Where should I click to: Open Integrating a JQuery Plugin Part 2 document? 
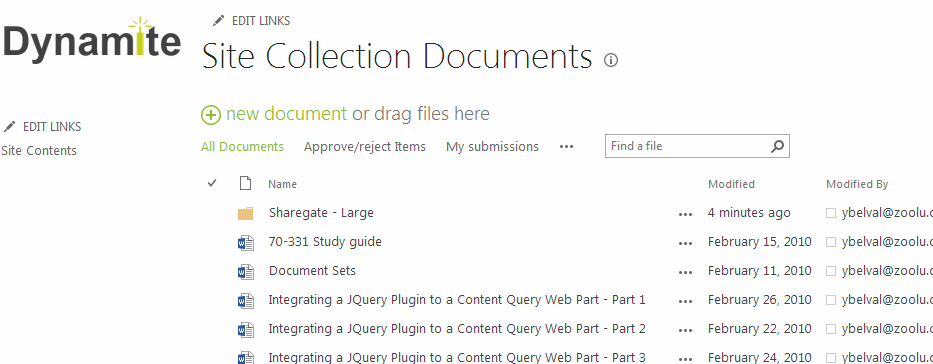click(x=457, y=329)
